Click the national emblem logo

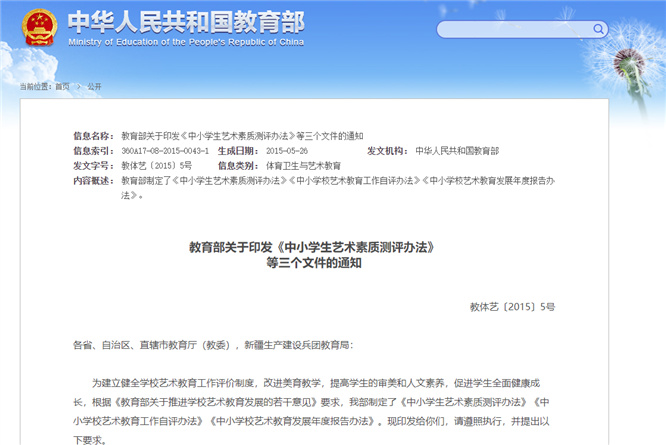(x=40, y=27)
